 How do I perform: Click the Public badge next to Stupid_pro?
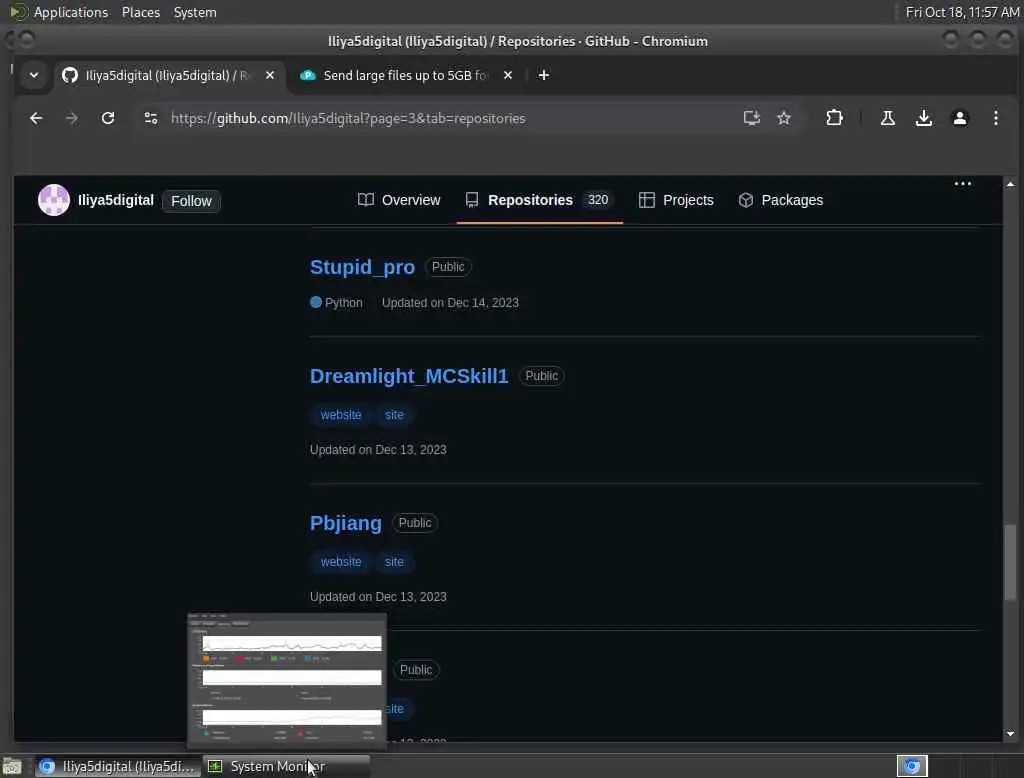click(x=448, y=267)
